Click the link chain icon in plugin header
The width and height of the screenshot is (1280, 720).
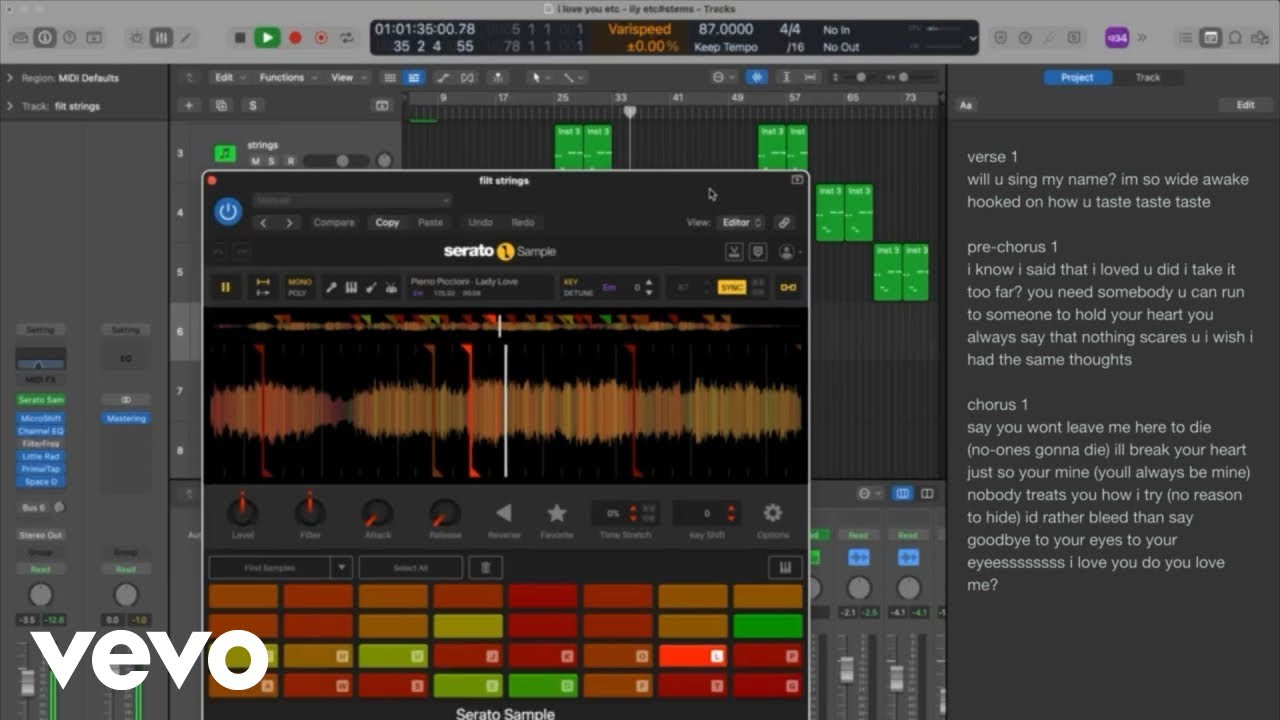pos(785,223)
